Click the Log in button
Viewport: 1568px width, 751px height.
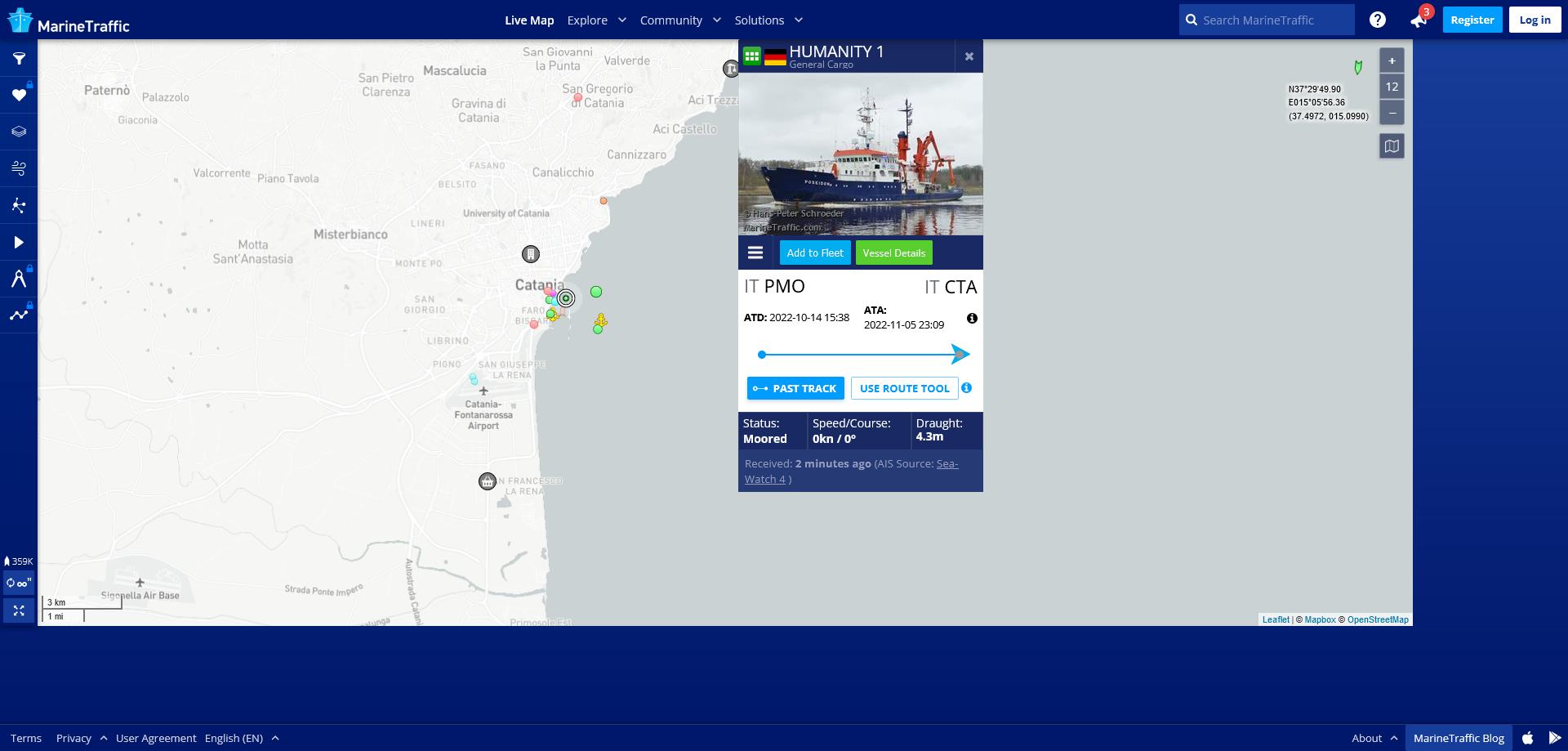pos(1535,20)
